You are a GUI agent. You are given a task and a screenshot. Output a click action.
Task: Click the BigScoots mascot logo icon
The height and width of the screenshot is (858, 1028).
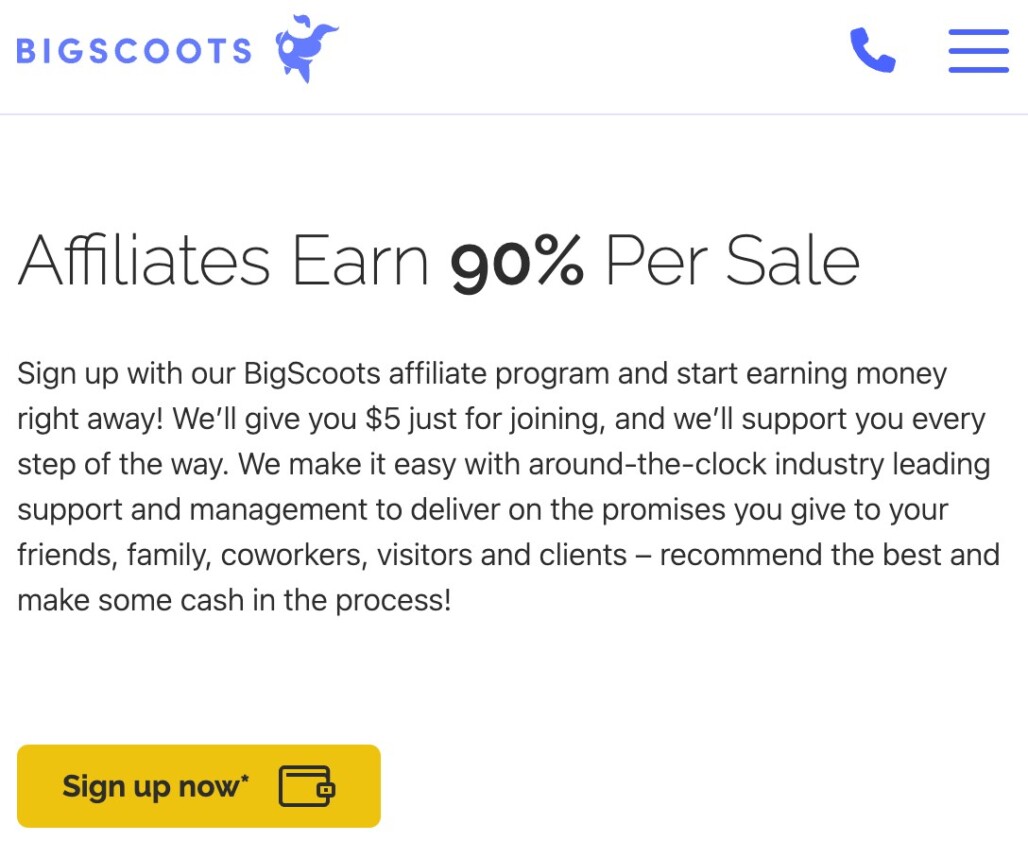(x=307, y=48)
